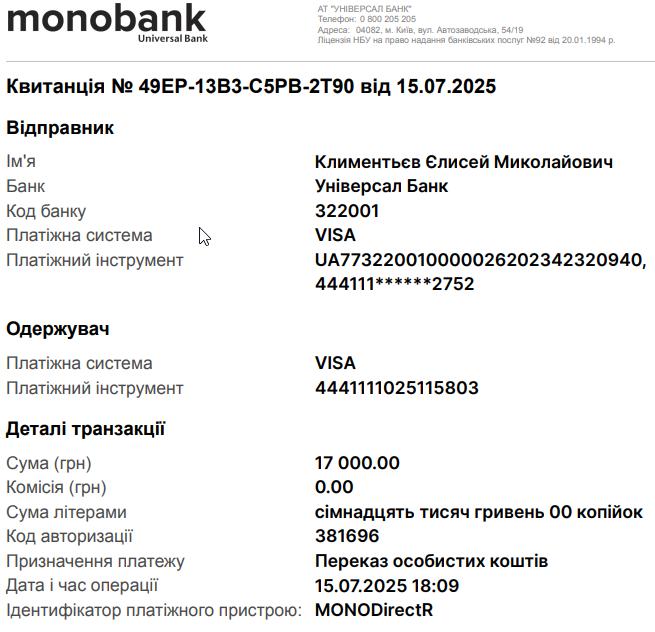Image resolution: width=655 pixels, height=632 pixels.
Task: Click the masked card number 444111******2752
Action: [x=395, y=284]
